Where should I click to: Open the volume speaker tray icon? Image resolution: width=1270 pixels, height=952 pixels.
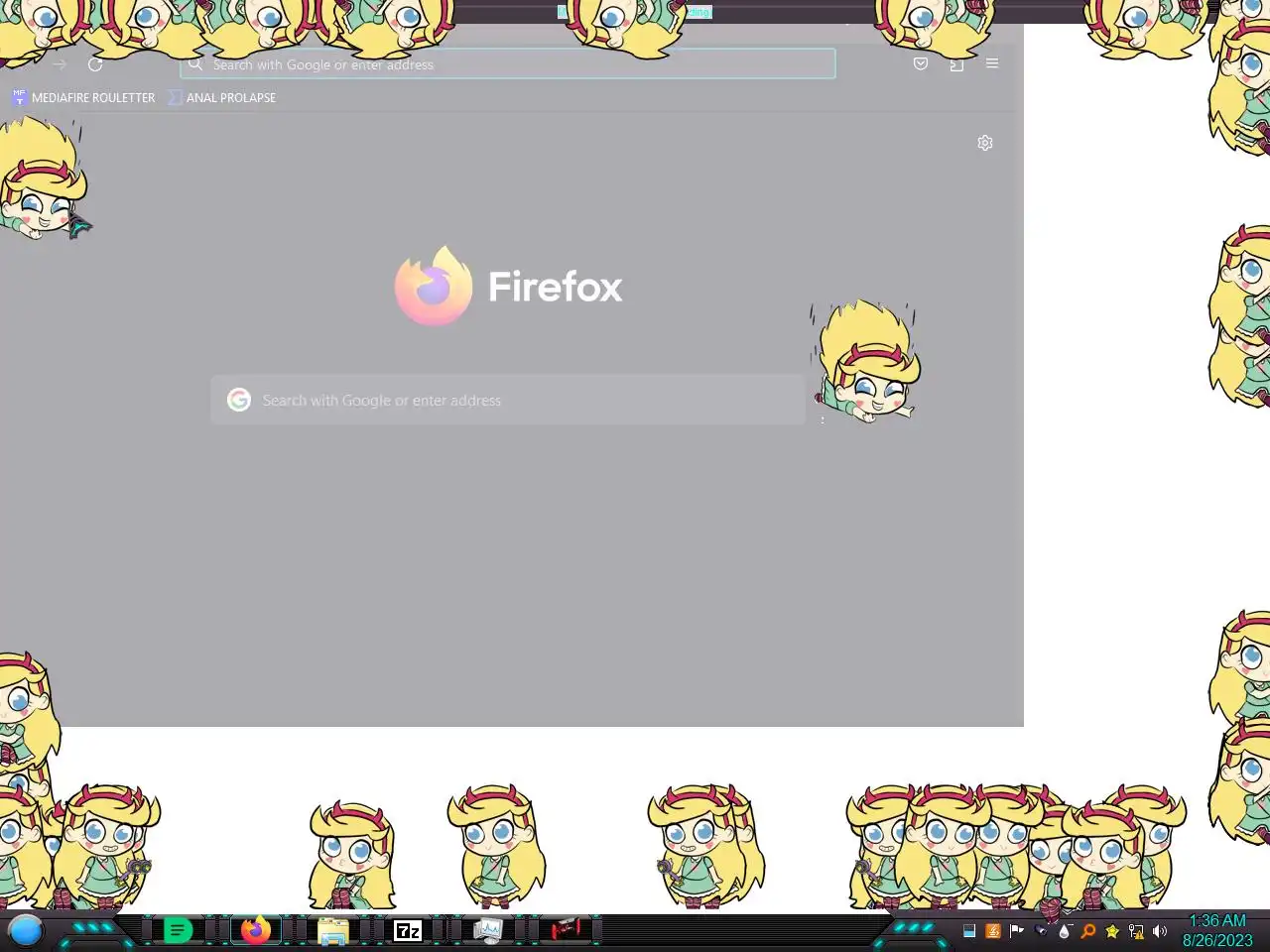click(x=1160, y=931)
